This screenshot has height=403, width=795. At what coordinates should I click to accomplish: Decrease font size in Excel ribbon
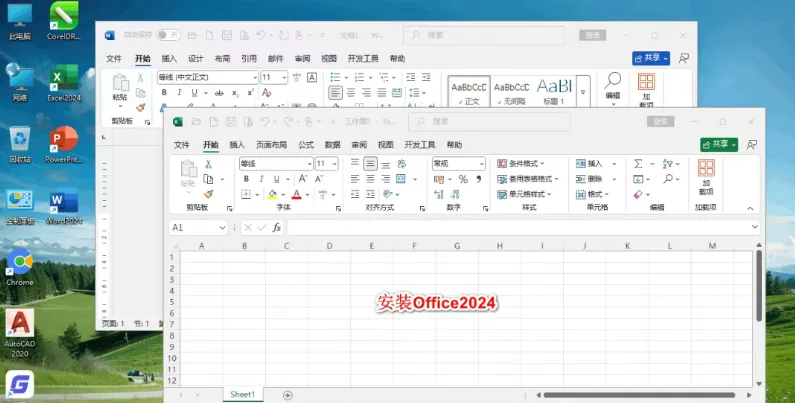coord(319,179)
